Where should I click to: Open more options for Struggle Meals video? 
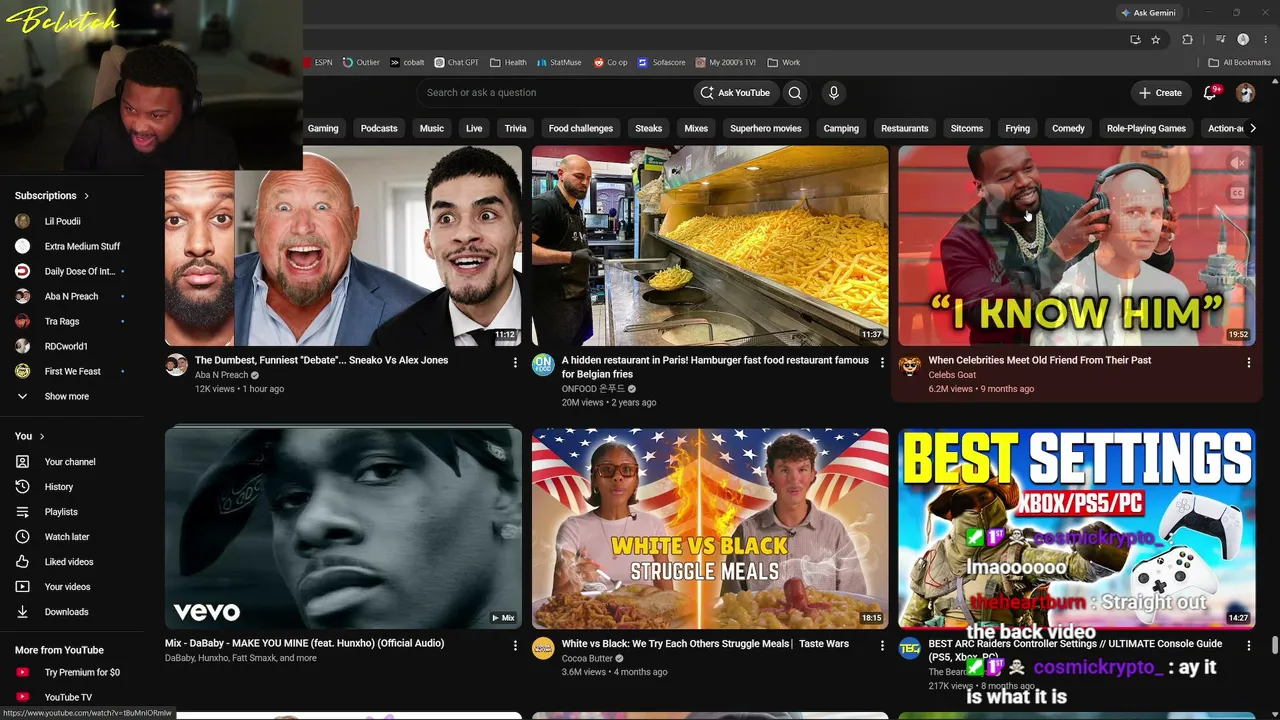click(882, 646)
